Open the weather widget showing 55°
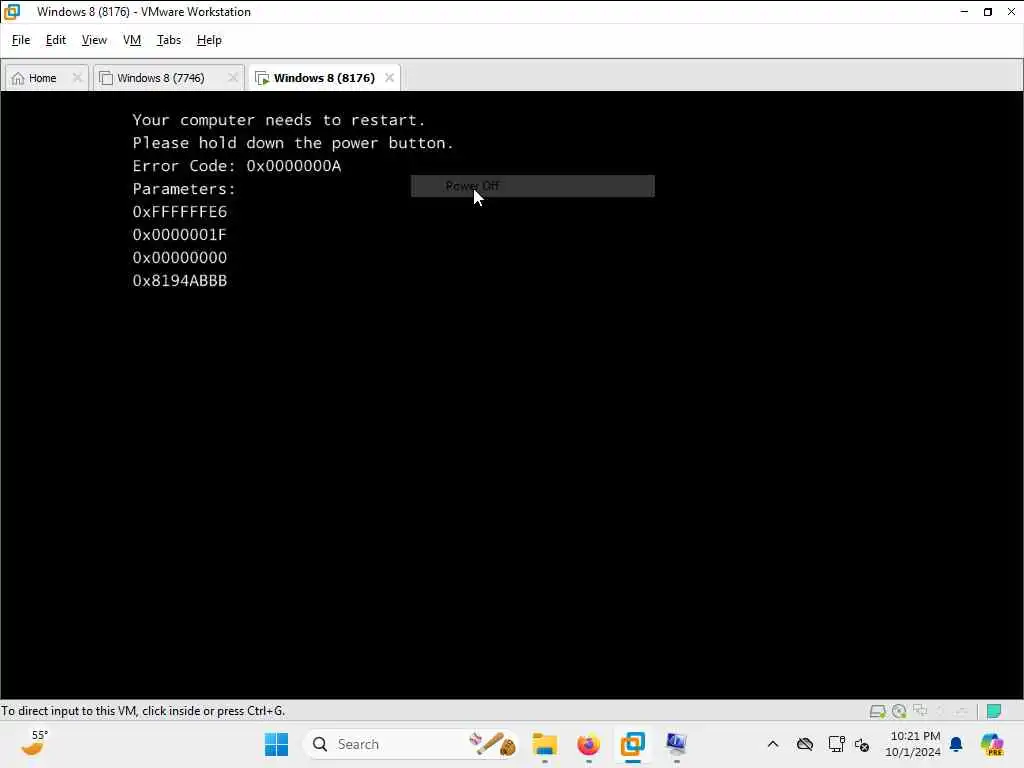Screen dimensions: 1024x768 pyautogui.click(x=34, y=744)
